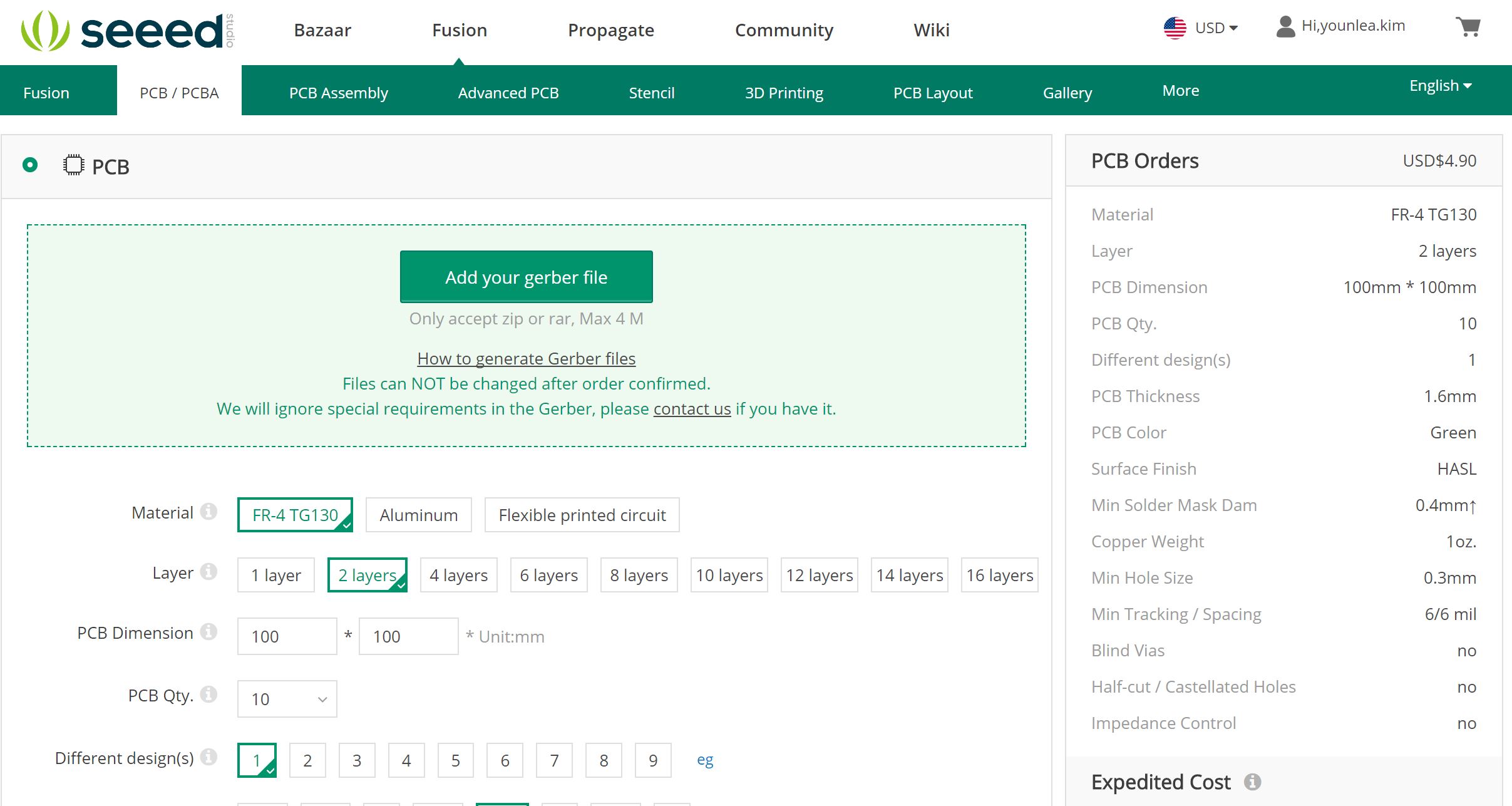1512x806 pixels.
Task: Select 2 layers option
Action: pos(368,575)
